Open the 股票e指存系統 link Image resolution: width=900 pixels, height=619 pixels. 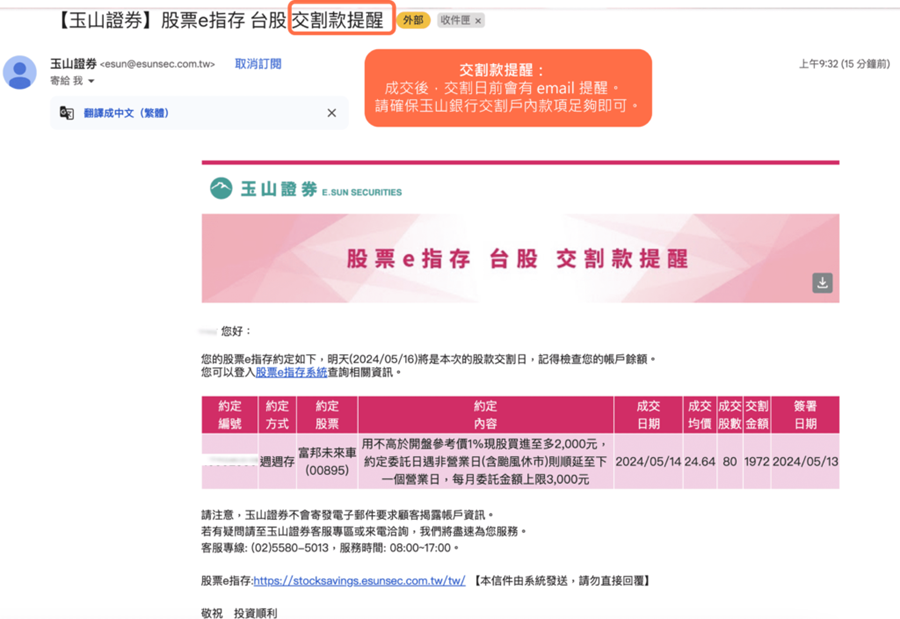(292, 373)
